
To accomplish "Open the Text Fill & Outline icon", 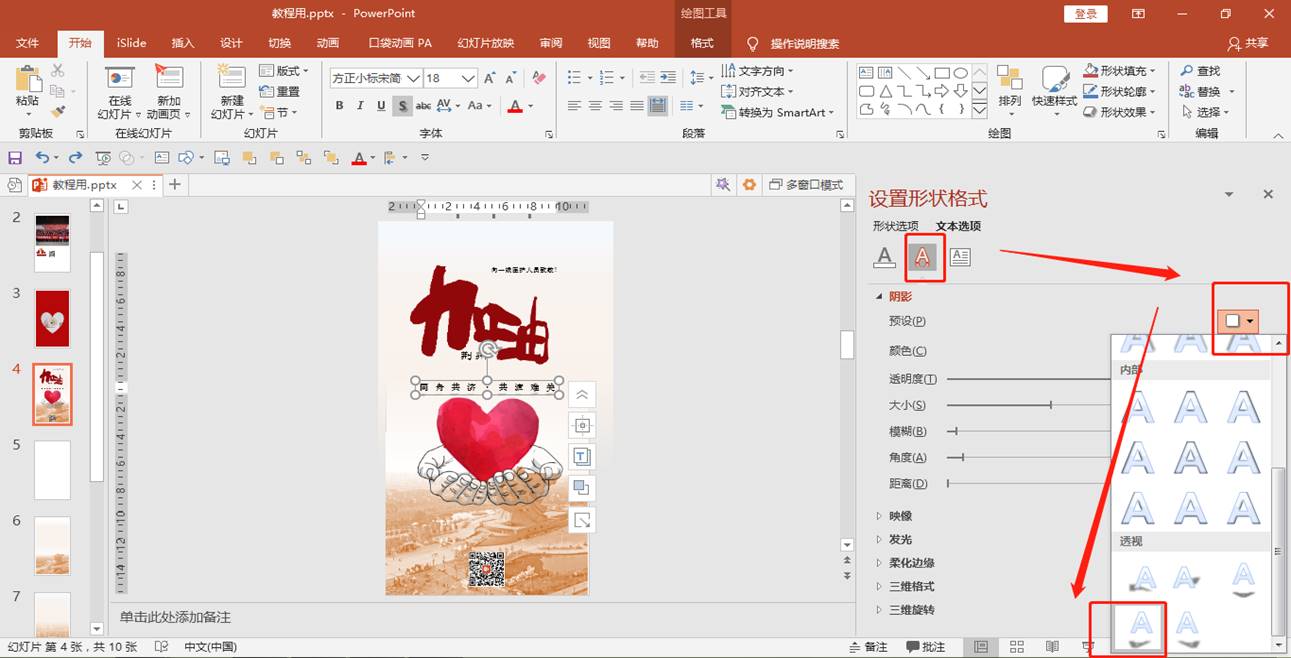I will [884, 257].
